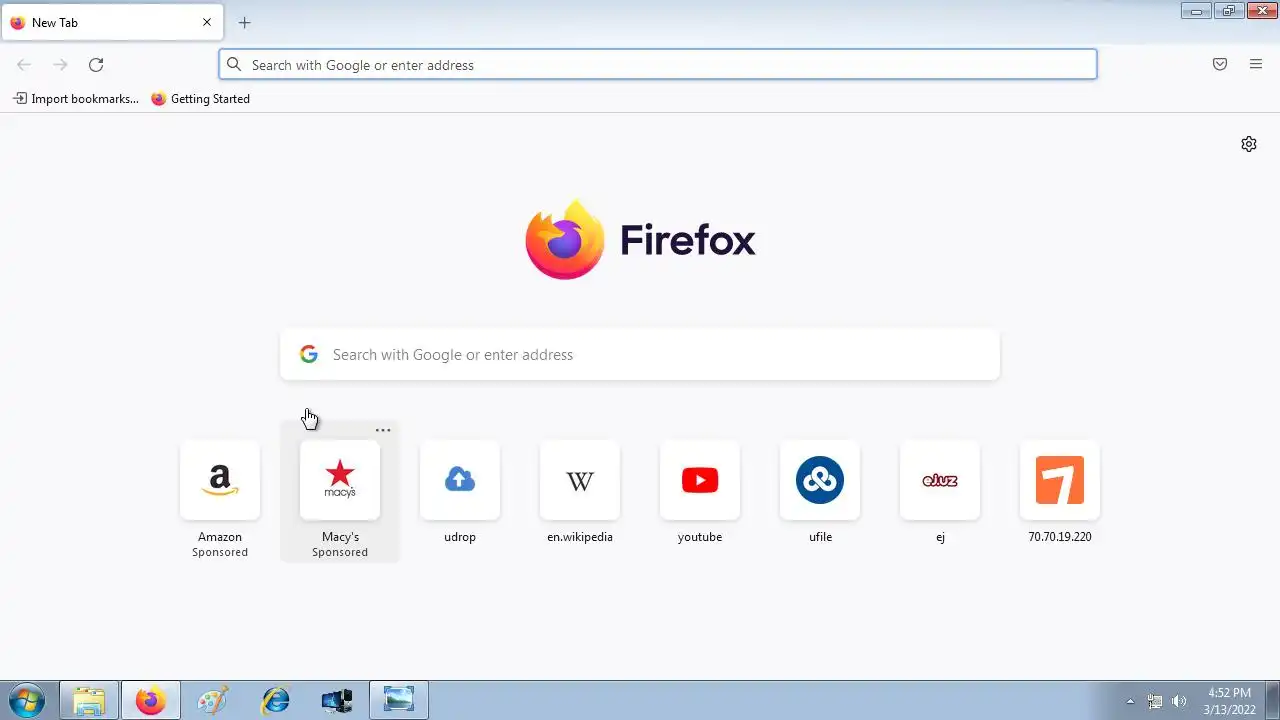1280x720 pixels.
Task: Open the Save to Pocket icon
Action: click(1220, 65)
